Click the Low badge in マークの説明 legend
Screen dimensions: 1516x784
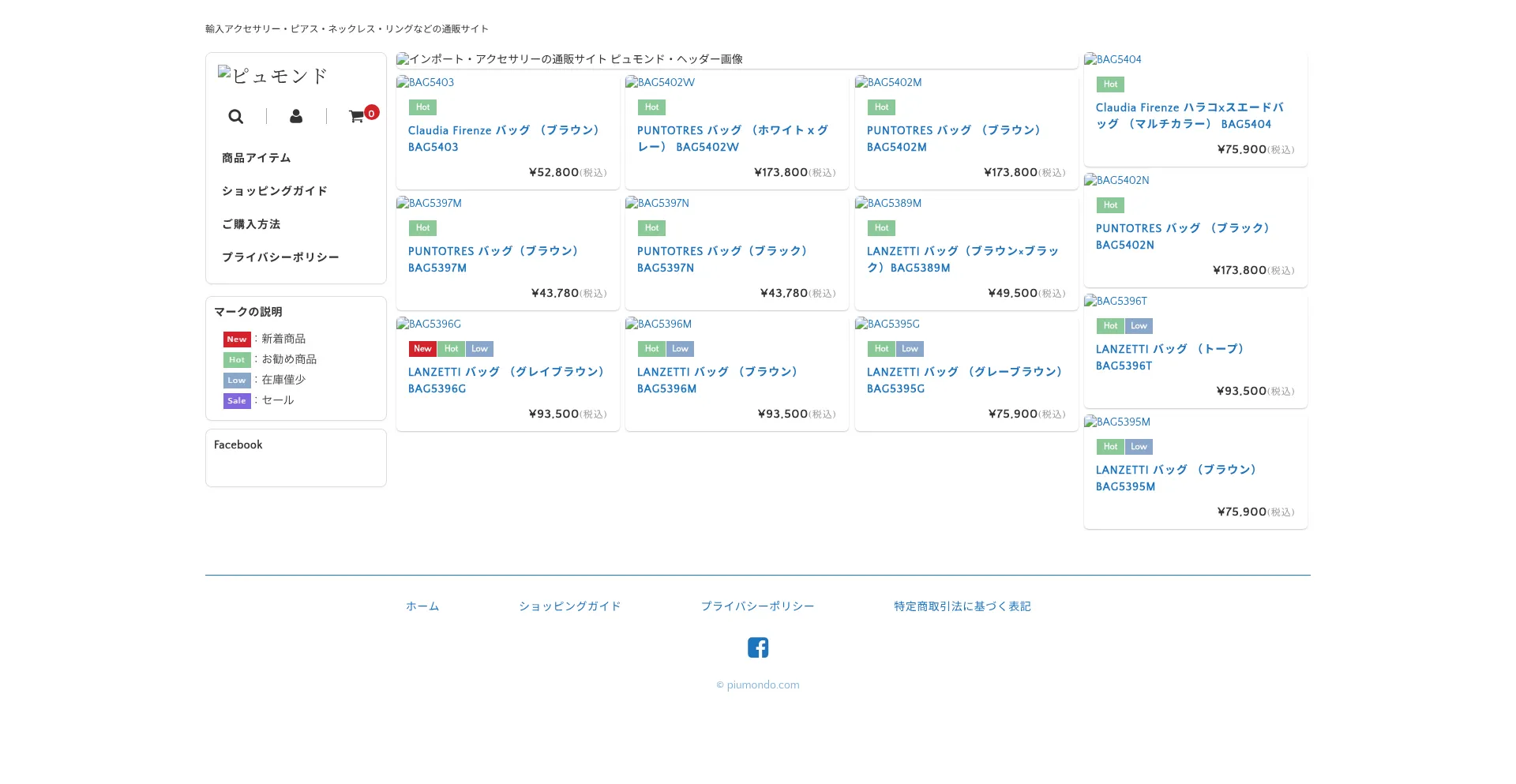(237, 381)
